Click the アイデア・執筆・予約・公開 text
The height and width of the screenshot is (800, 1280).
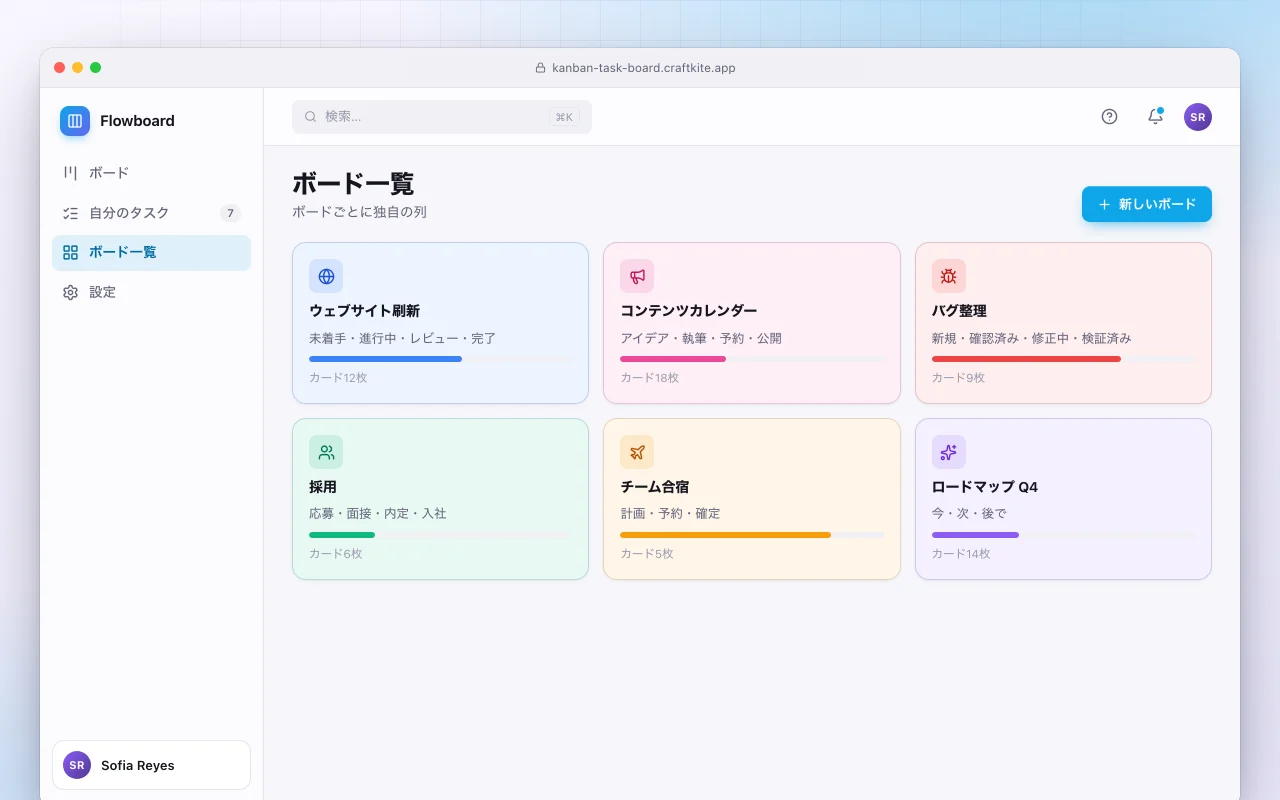point(701,338)
